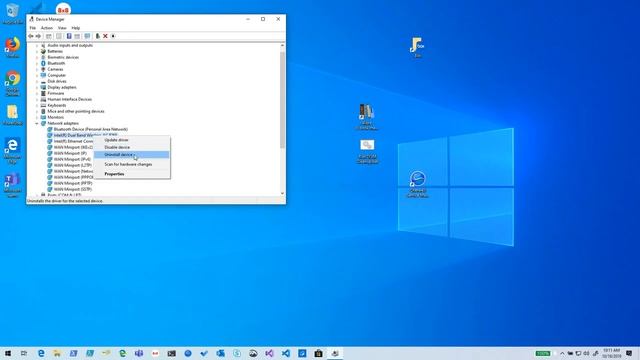Open the Help menu
640x360 pixels.
click(x=76, y=28)
